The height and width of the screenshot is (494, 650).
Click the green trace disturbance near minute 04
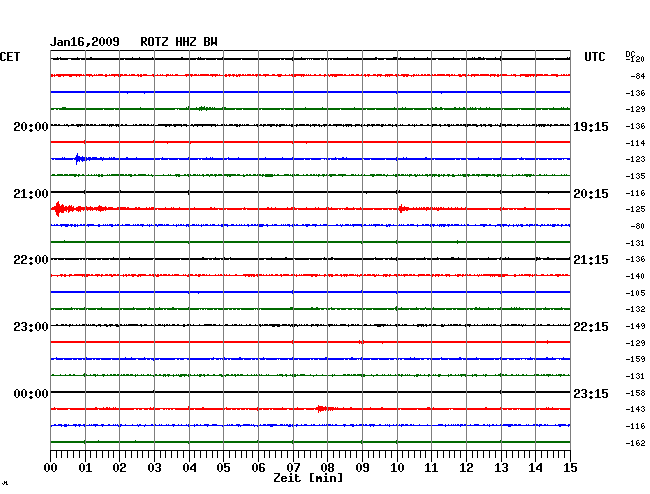tap(203, 108)
